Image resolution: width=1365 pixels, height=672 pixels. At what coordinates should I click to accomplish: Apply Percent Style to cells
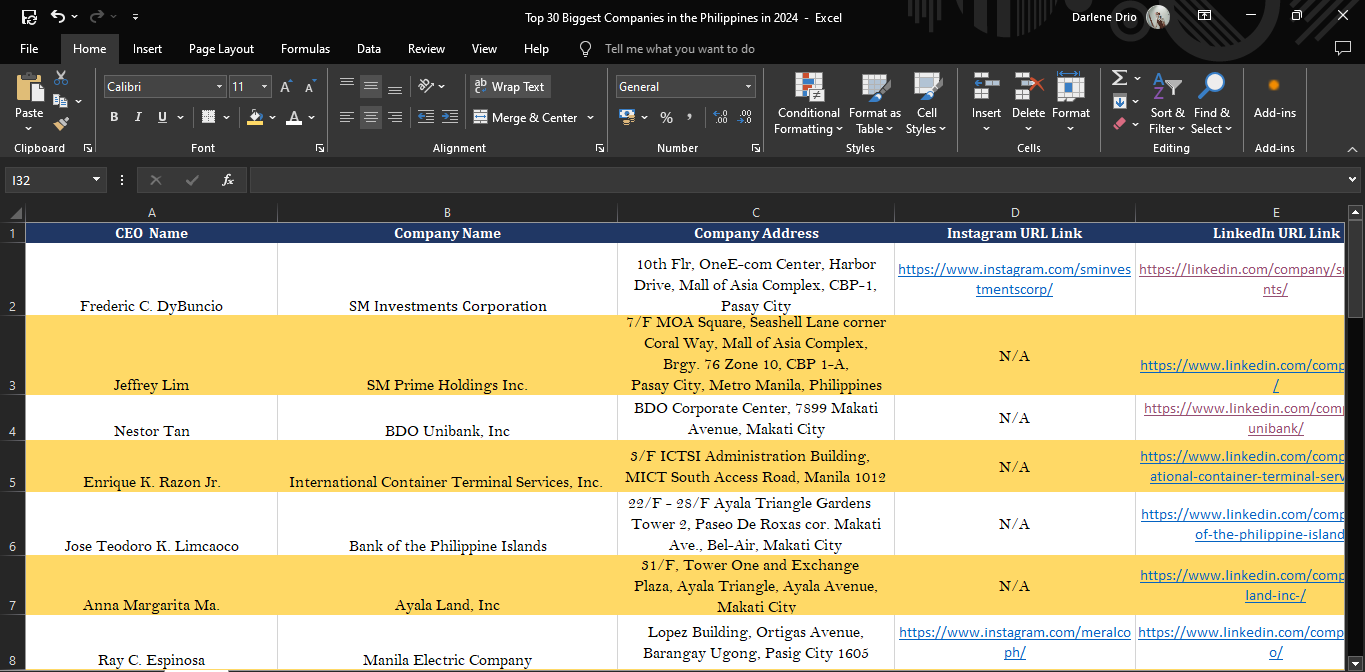pyautogui.click(x=666, y=117)
